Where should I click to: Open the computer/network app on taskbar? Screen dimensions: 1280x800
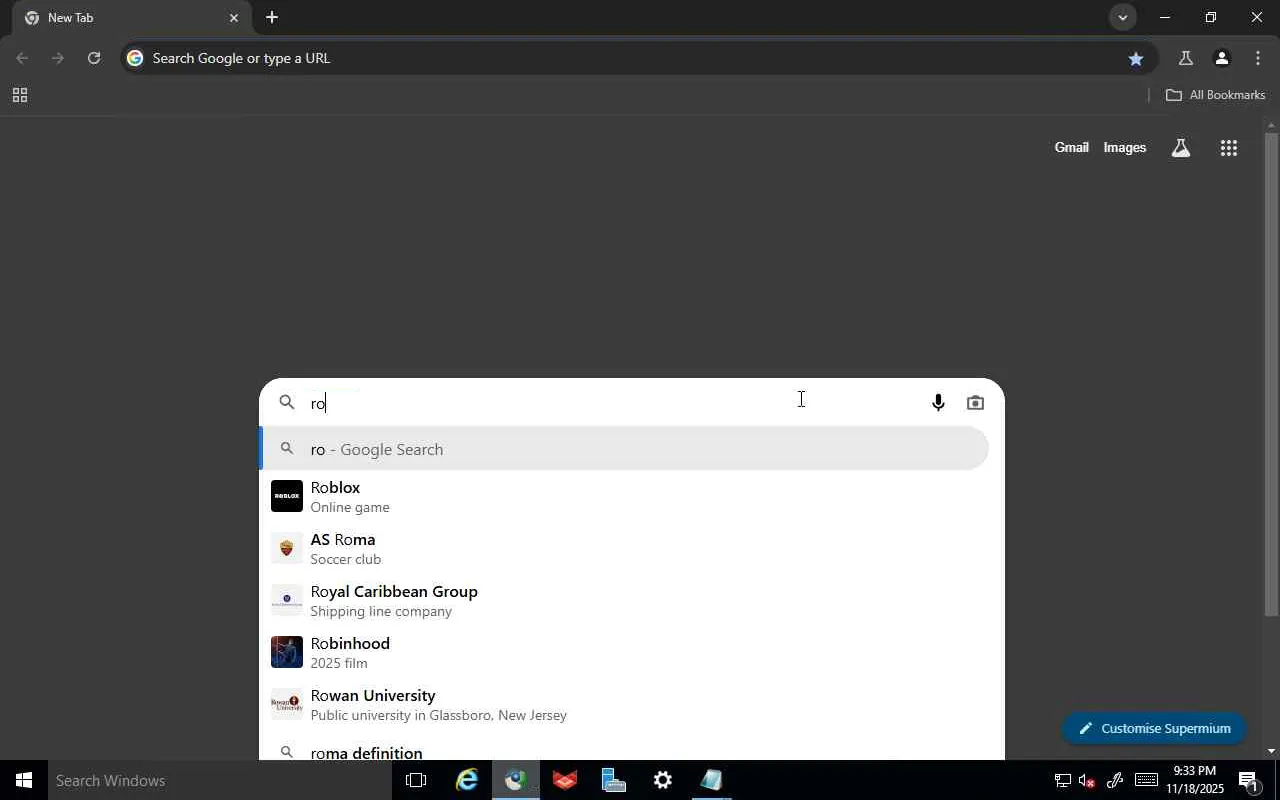613,780
